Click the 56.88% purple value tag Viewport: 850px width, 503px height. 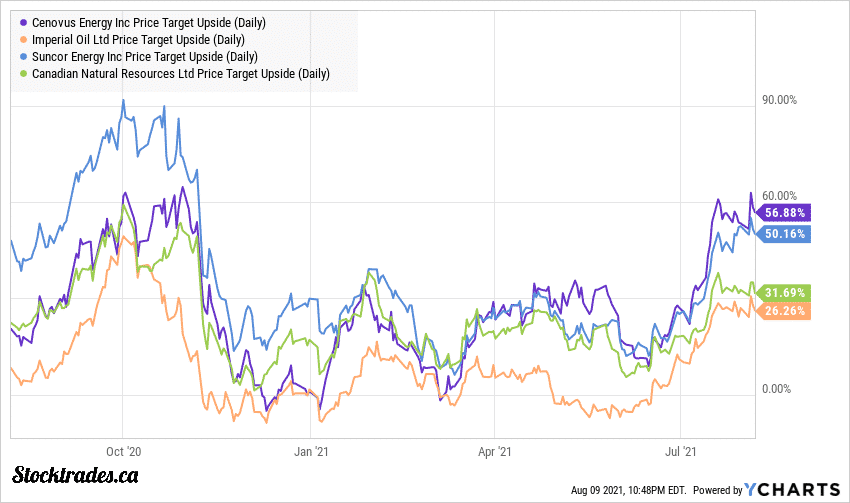786,212
